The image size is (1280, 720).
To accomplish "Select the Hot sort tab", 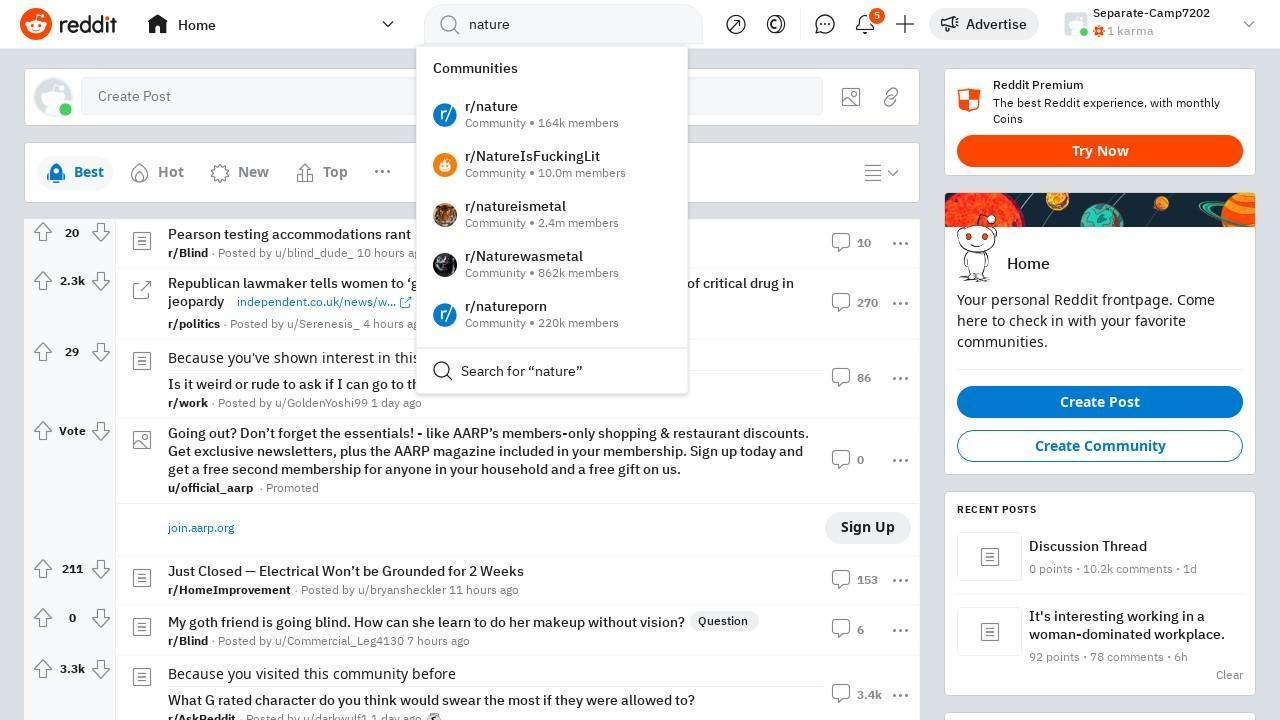I will [157, 172].
